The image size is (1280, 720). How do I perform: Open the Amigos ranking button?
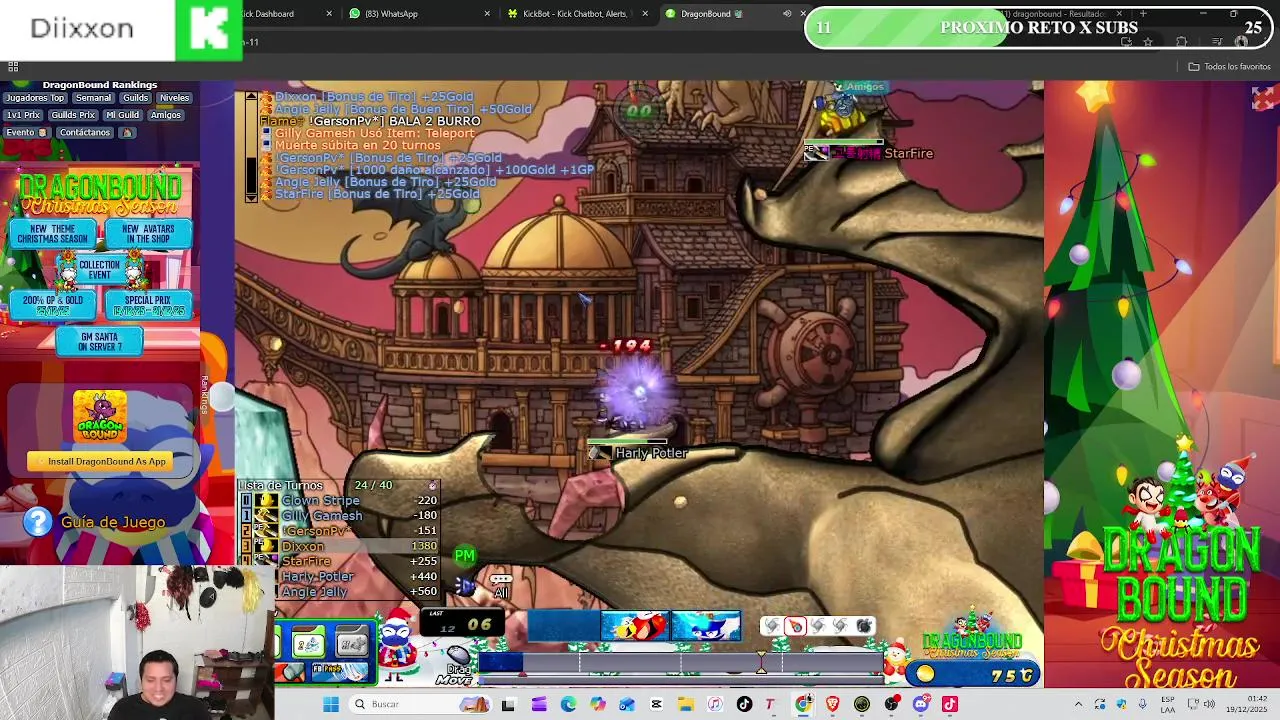pos(166,115)
